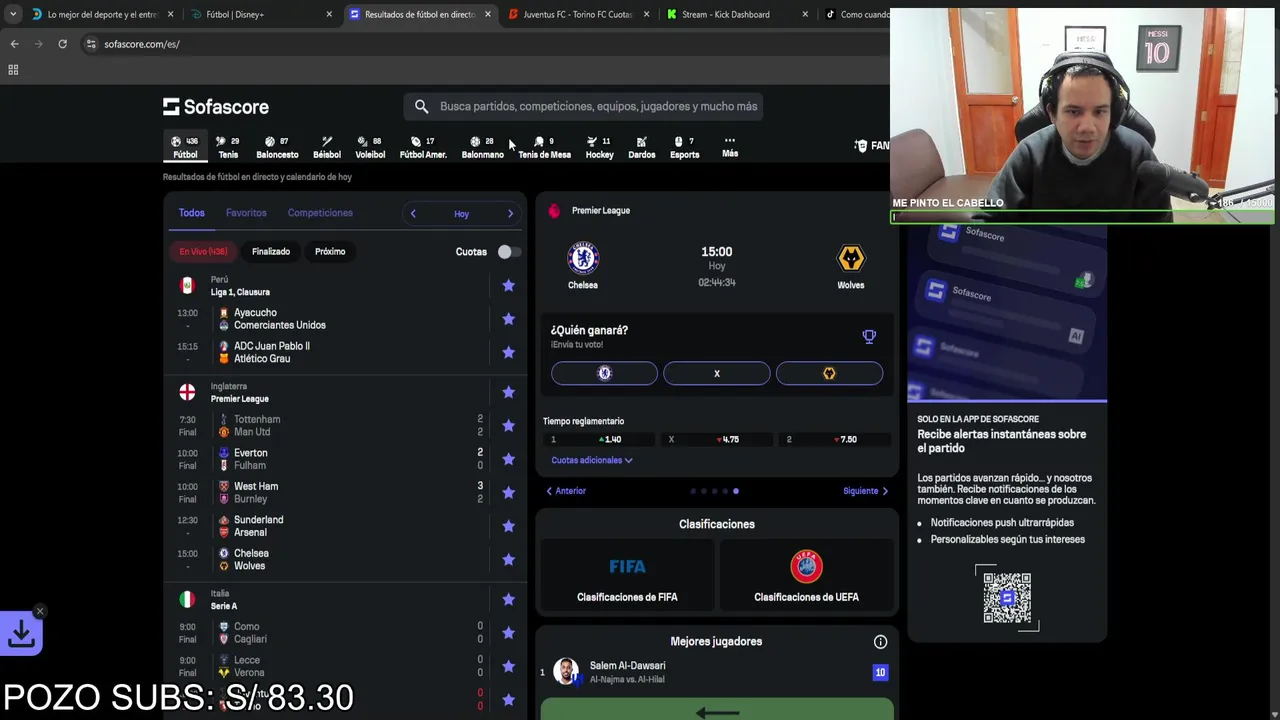Screen dimensions: 1280x720
Task: Open Como vs Cagliari match row
Action: [x=345, y=633]
